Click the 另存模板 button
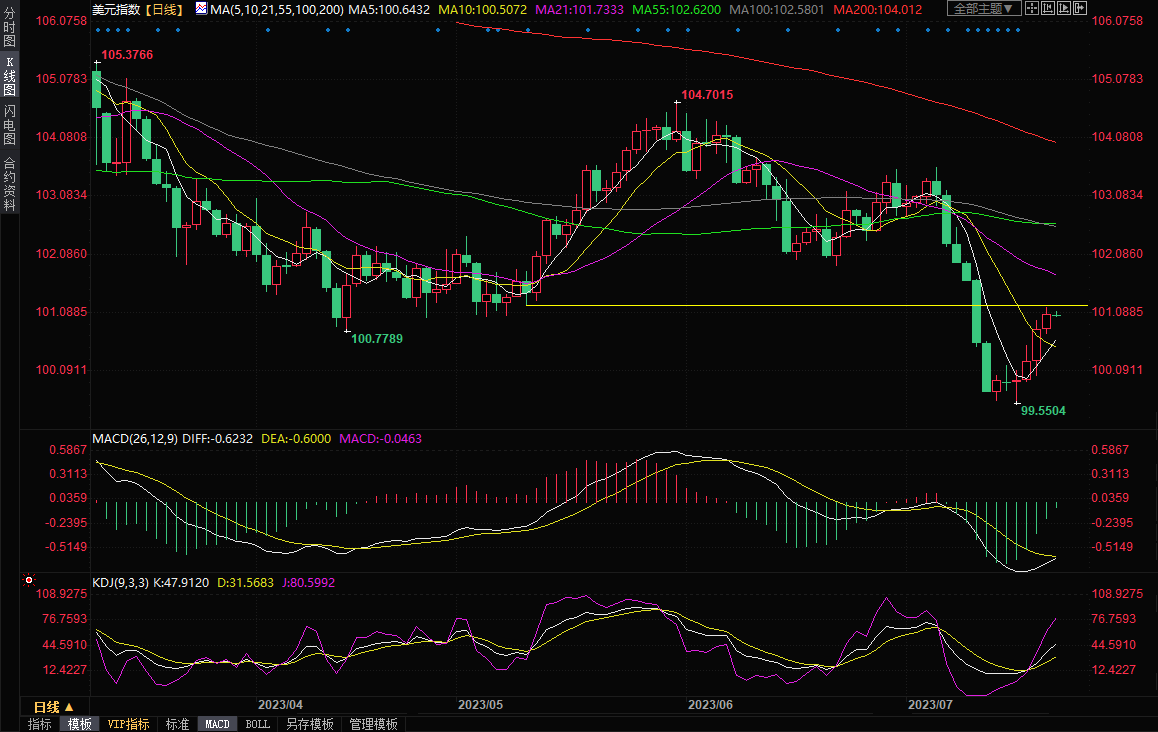This screenshot has width=1158, height=732. coord(309,724)
